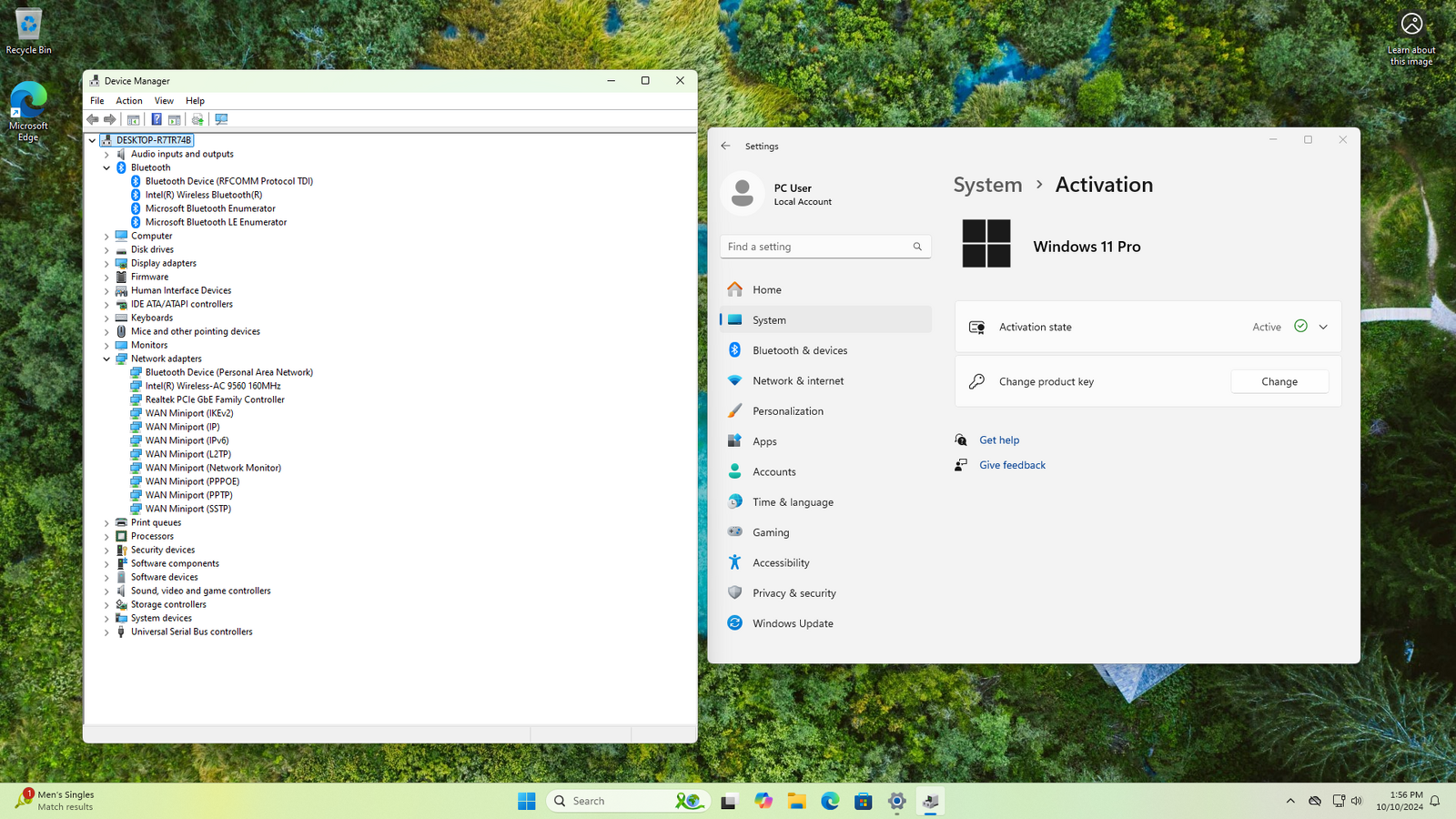
Task: Select WAN Miniport (Network Monitor) entry
Action: [213, 468]
